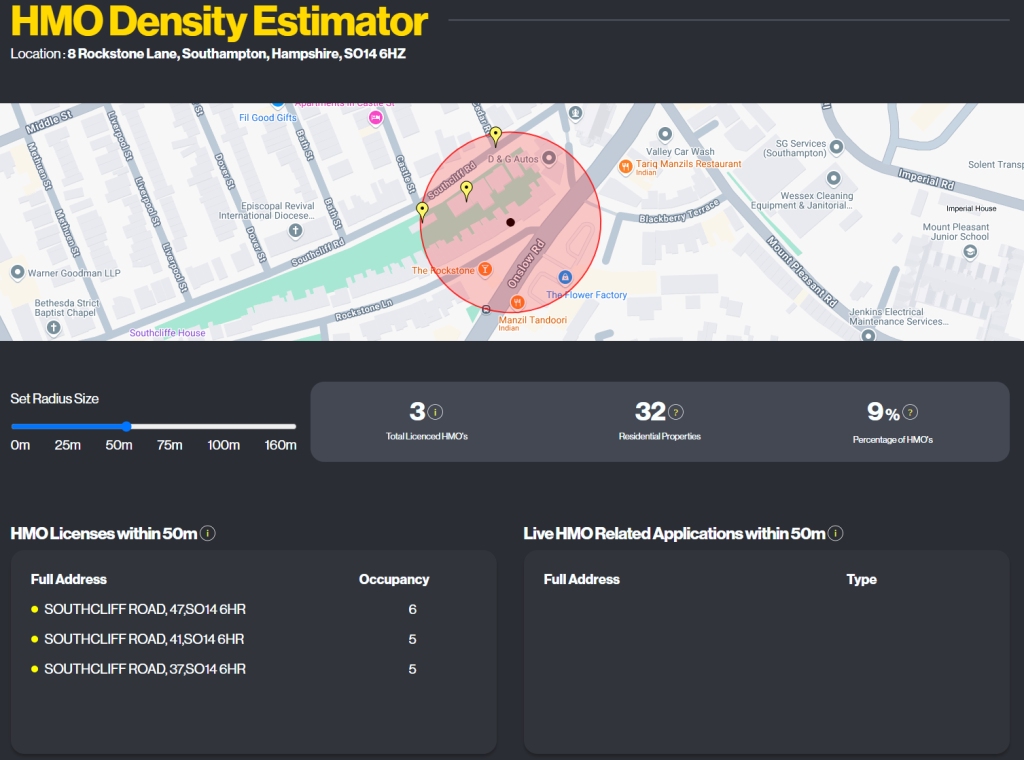Click Fil Good Gifts label on map
Viewport: 1024px width, 760px height.
268,118
